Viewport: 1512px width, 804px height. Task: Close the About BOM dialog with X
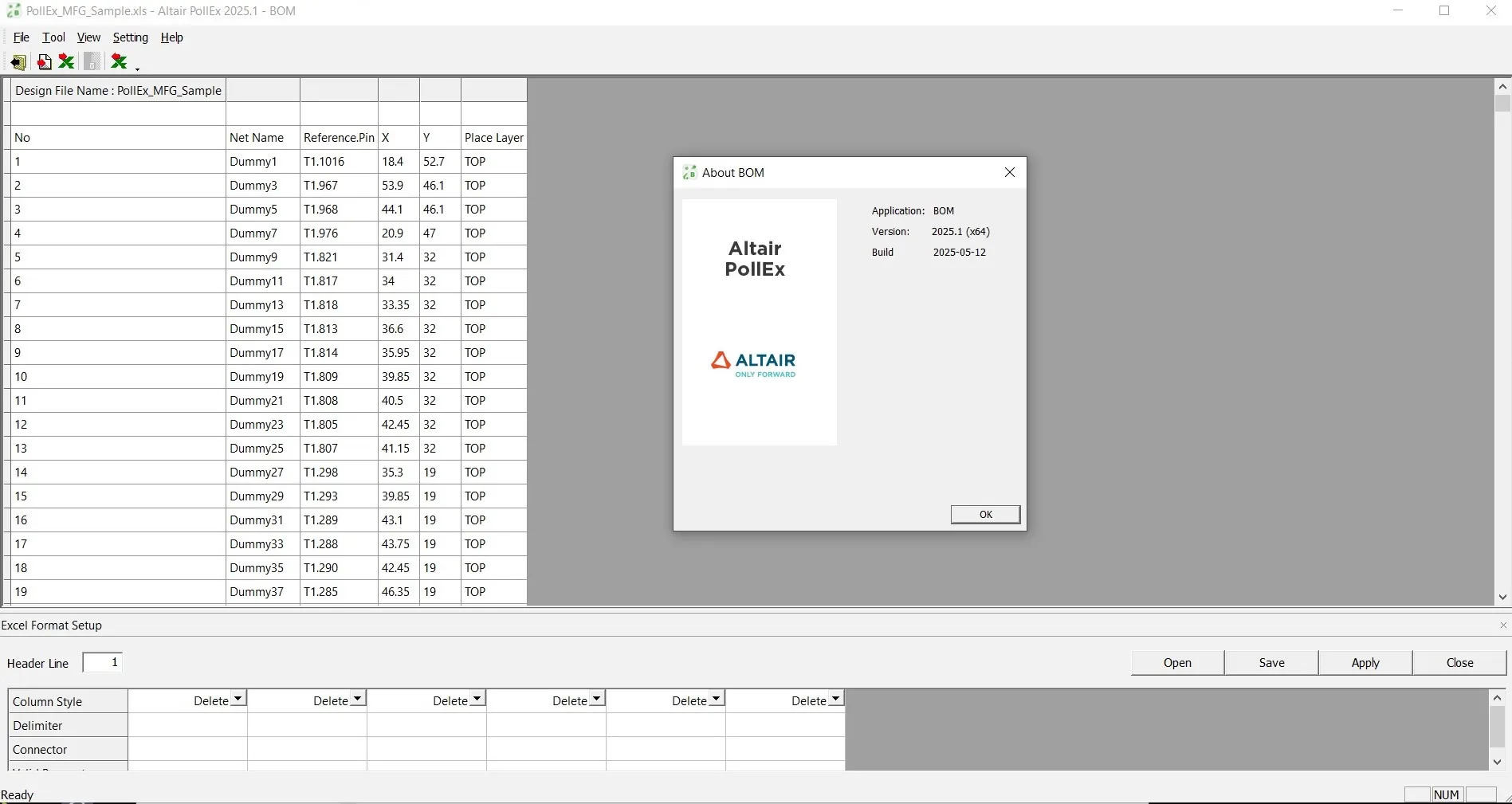click(1009, 172)
